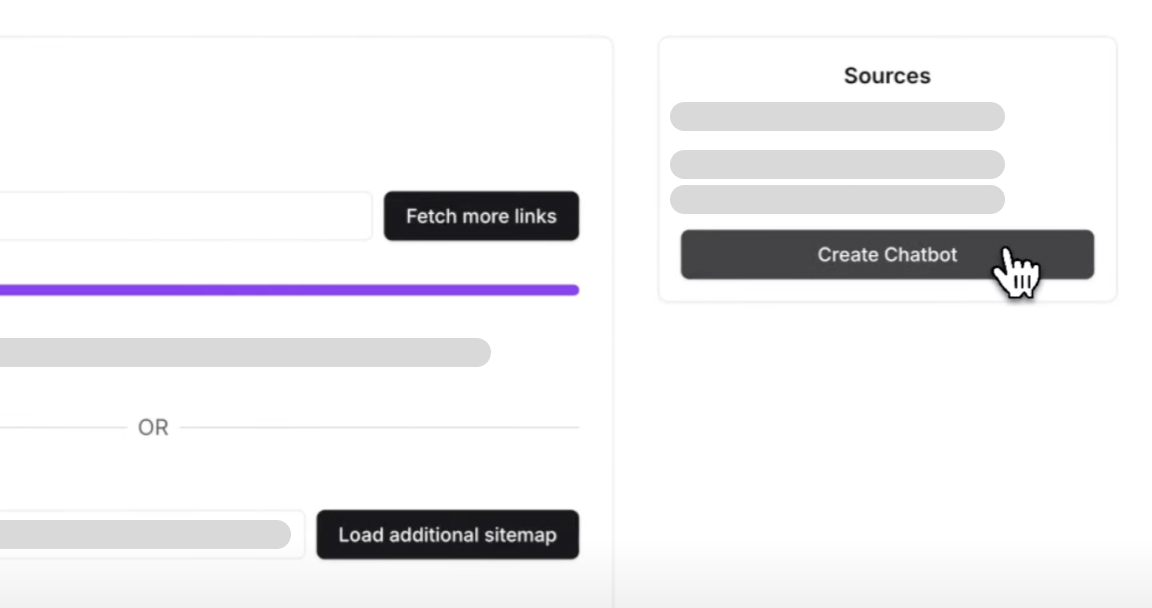Click the Sources card's bottom padding under Create Chatbot
The width and height of the screenshot is (1152, 608).
tap(887, 291)
